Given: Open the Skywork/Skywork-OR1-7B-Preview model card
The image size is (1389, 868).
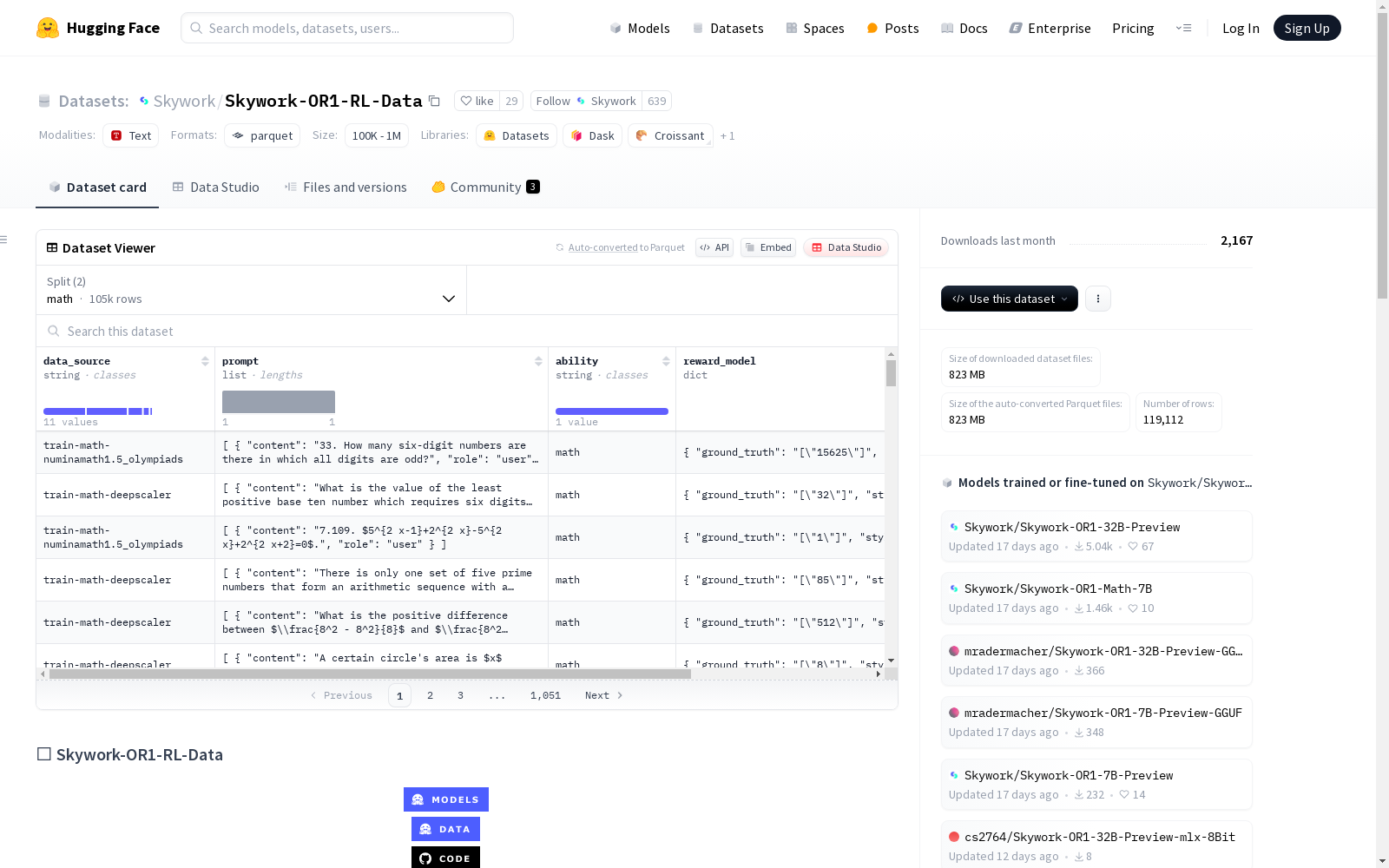Looking at the screenshot, I should [1096, 784].
